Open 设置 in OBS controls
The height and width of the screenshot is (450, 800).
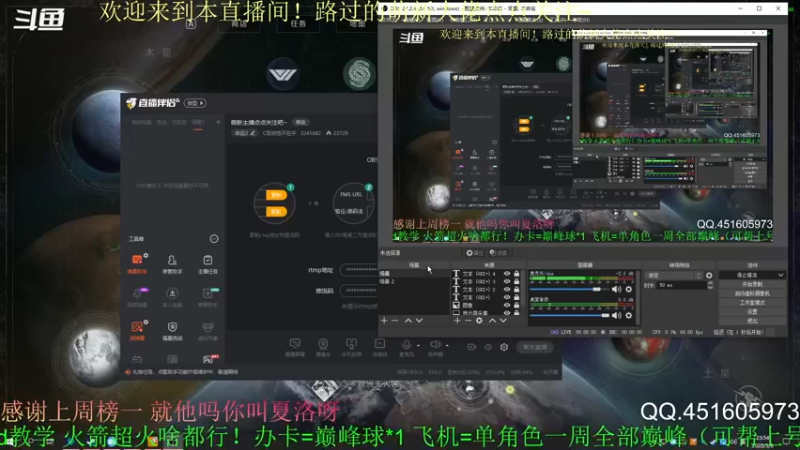753,312
